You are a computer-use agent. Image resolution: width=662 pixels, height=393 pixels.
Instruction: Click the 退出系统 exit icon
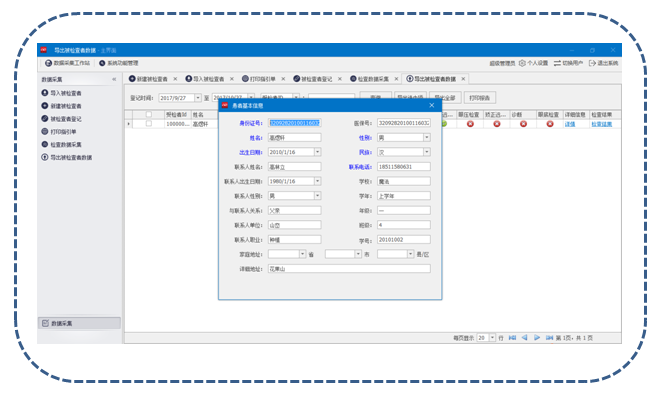(592, 63)
